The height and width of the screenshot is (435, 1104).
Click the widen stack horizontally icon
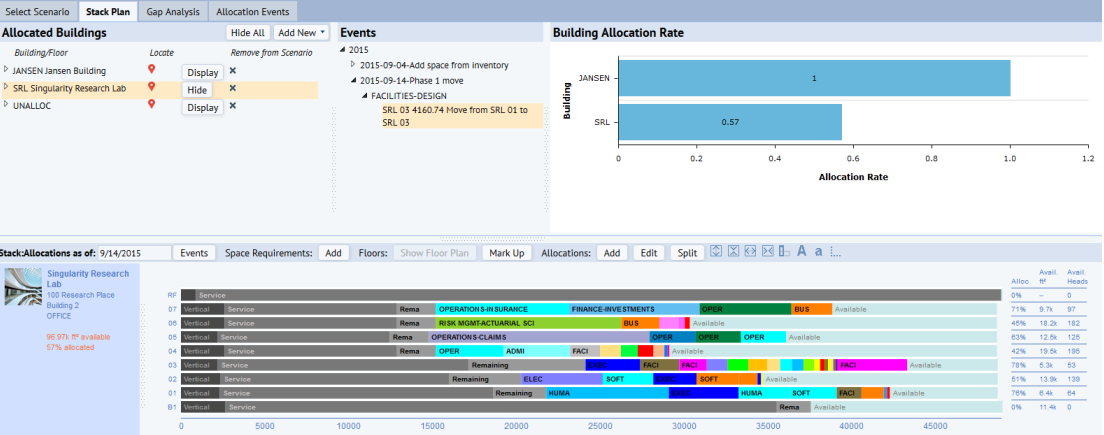(x=750, y=251)
